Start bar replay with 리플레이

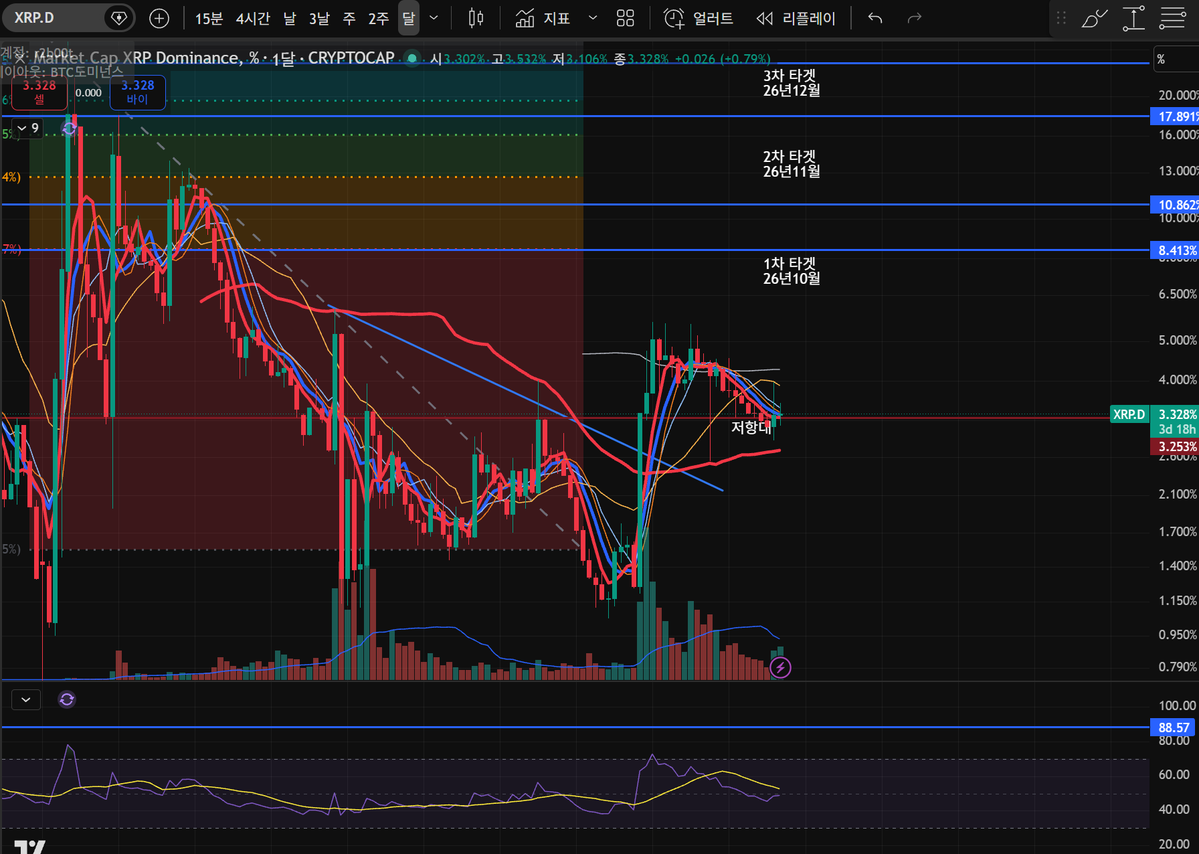coord(796,18)
